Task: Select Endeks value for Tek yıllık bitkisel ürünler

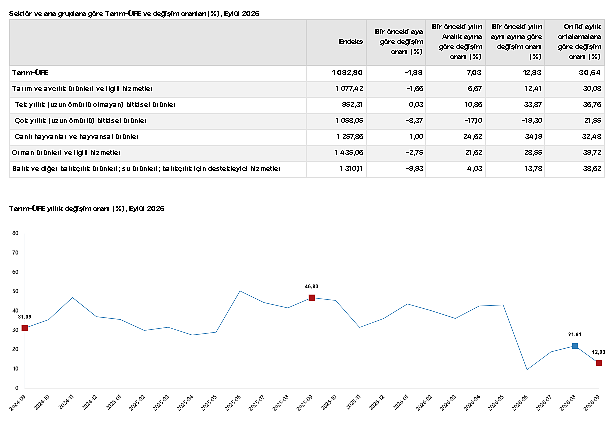Action: click(x=352, y=105)
